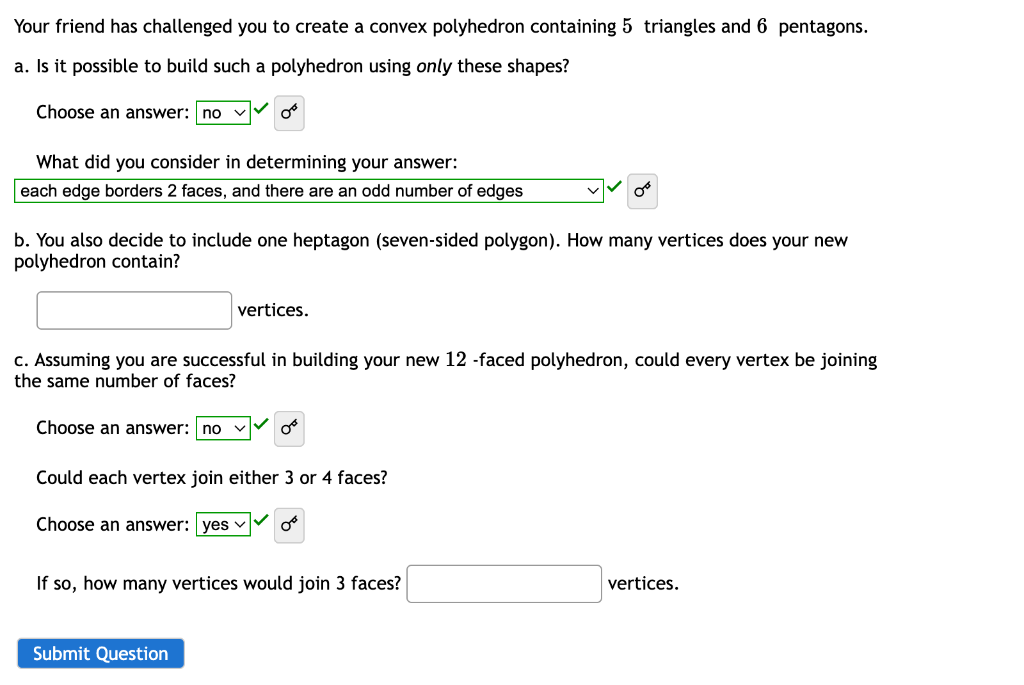This screenshot has width=1024, height=685.
Task: Click the key icon next to the yes dropdown
Action: pos(289,525)
